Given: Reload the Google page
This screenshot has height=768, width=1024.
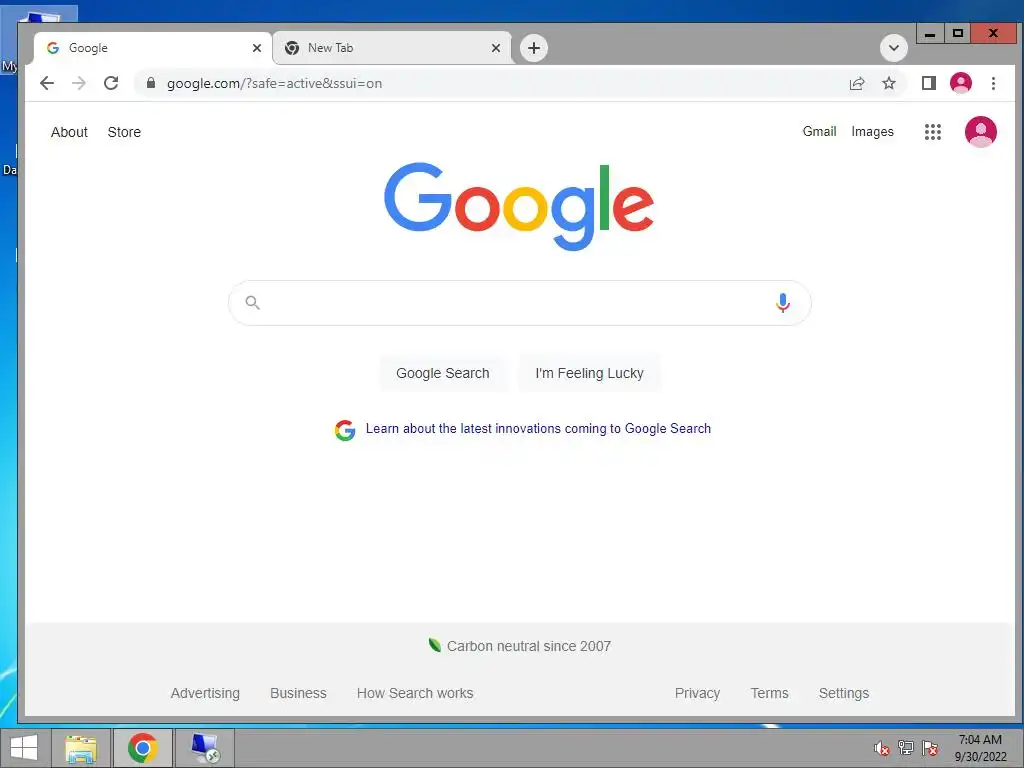Looking at the screenshot, I should (x=111, y=83).
